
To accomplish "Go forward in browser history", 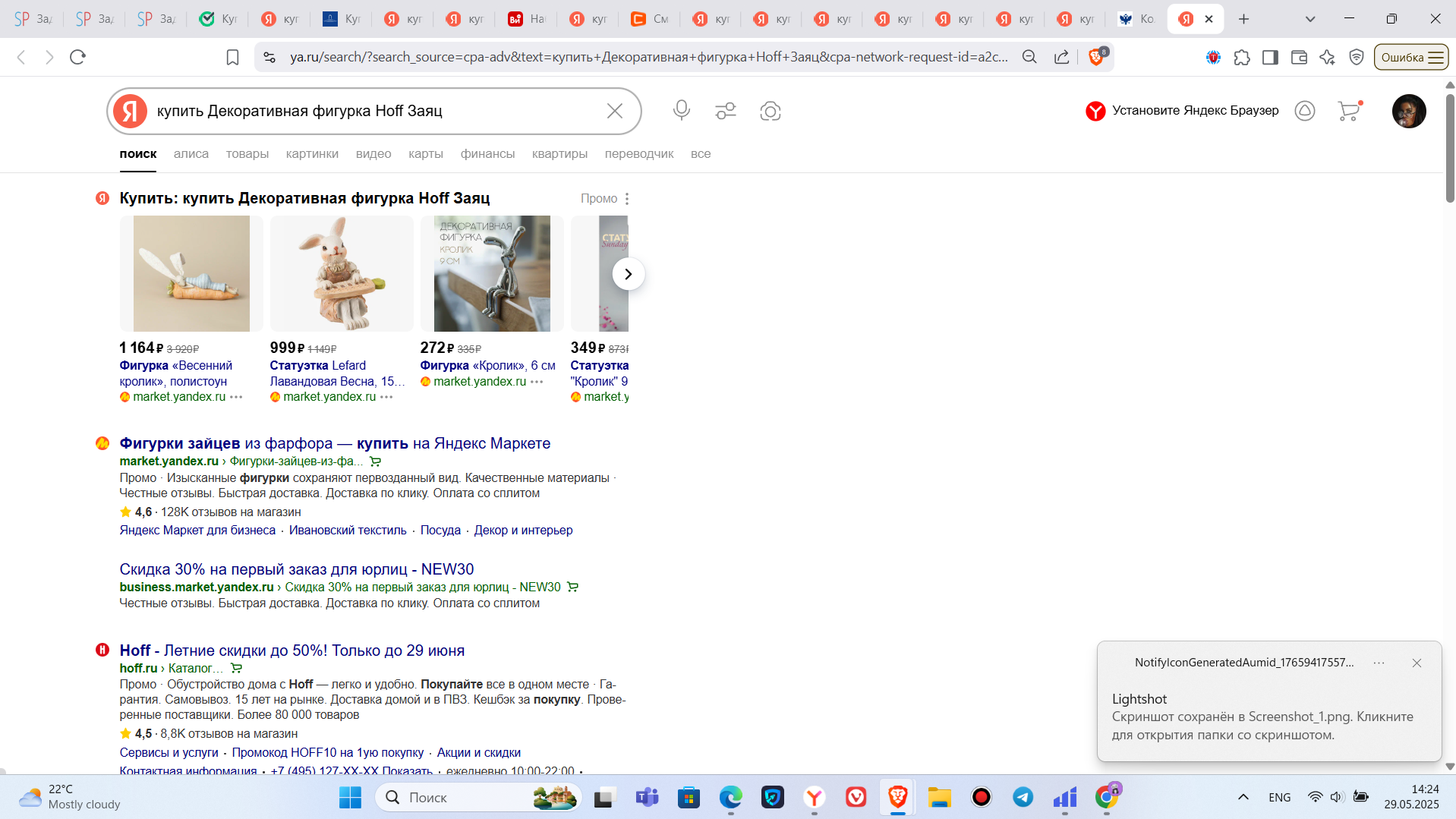I will 49,57.
